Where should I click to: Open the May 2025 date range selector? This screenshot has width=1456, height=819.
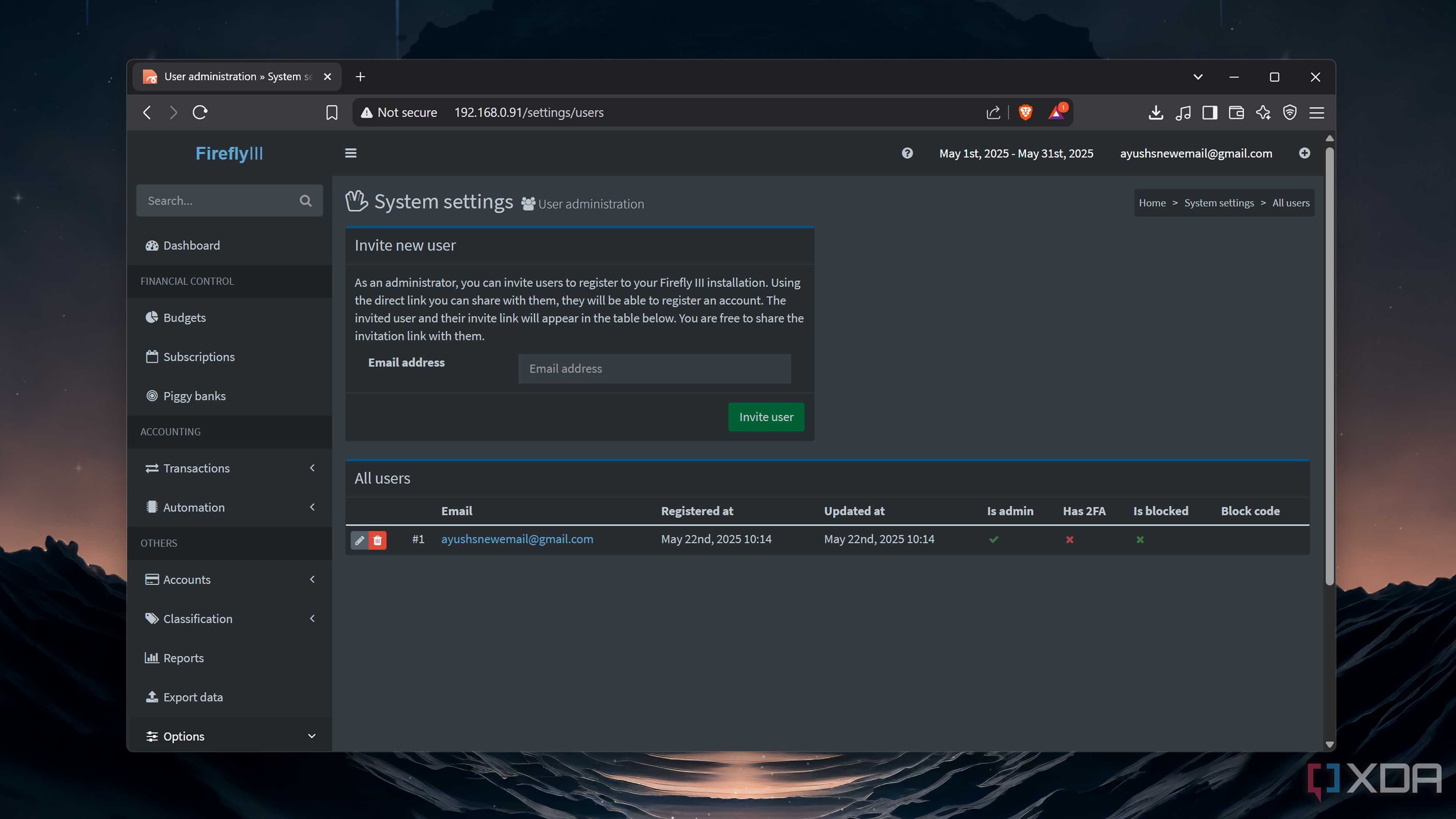pos(1016,153)
